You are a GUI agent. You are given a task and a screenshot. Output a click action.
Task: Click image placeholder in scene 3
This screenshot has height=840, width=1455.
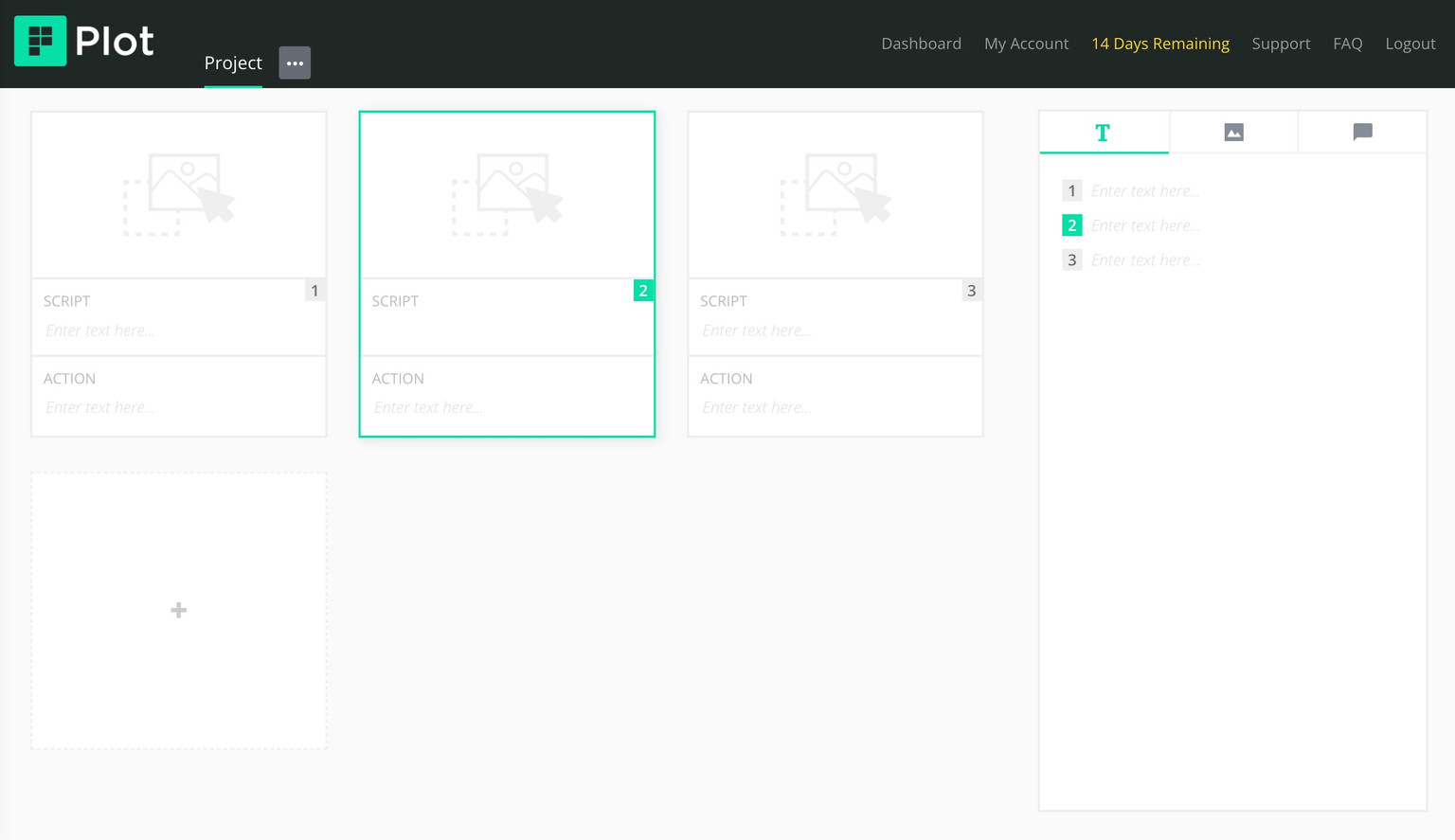coord(835,194)
